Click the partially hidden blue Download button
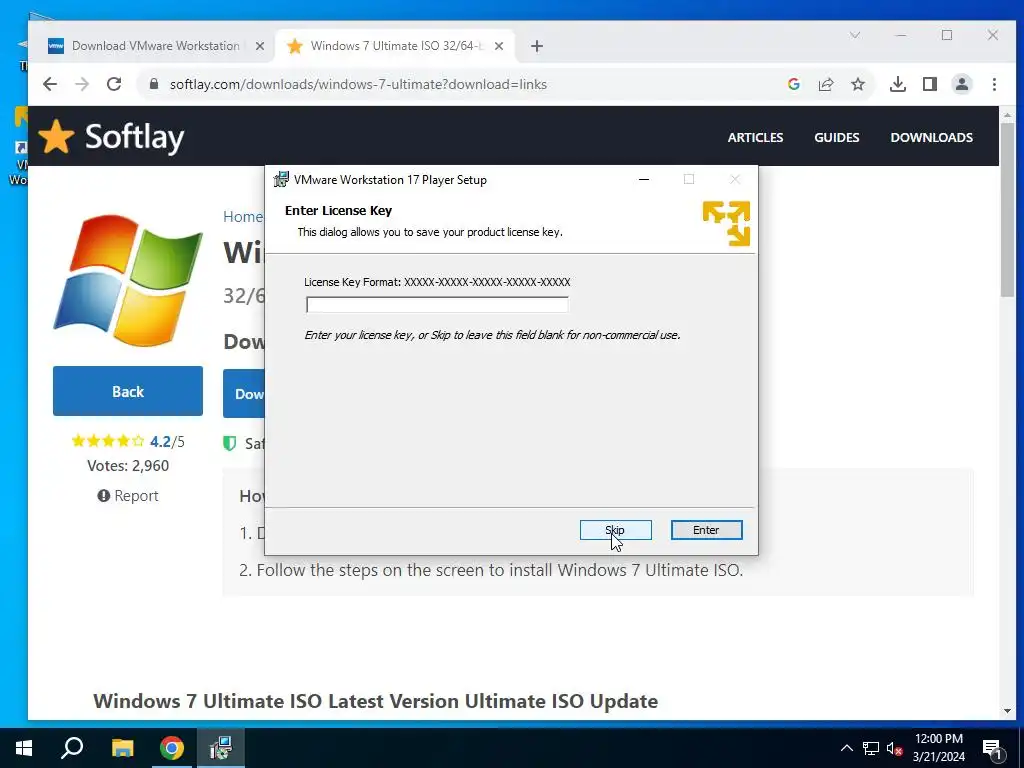1024x768 pixels. pos(244,394)
